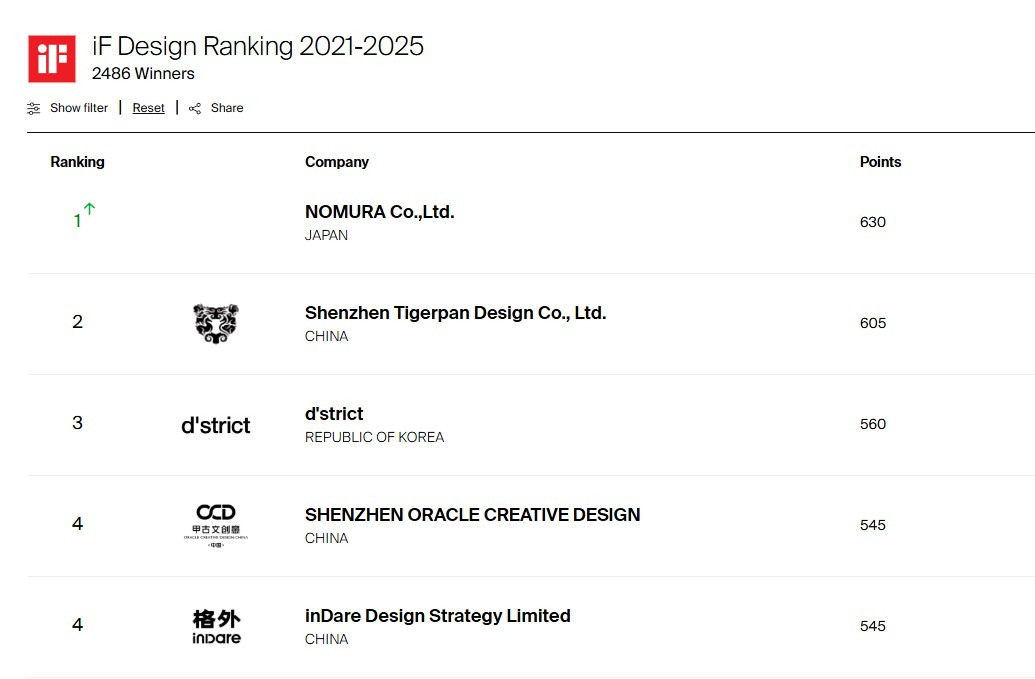1035x679 pixels.
Task: Click the green ranking-up arrow next to NOMURA
Action: coord(87,209)
